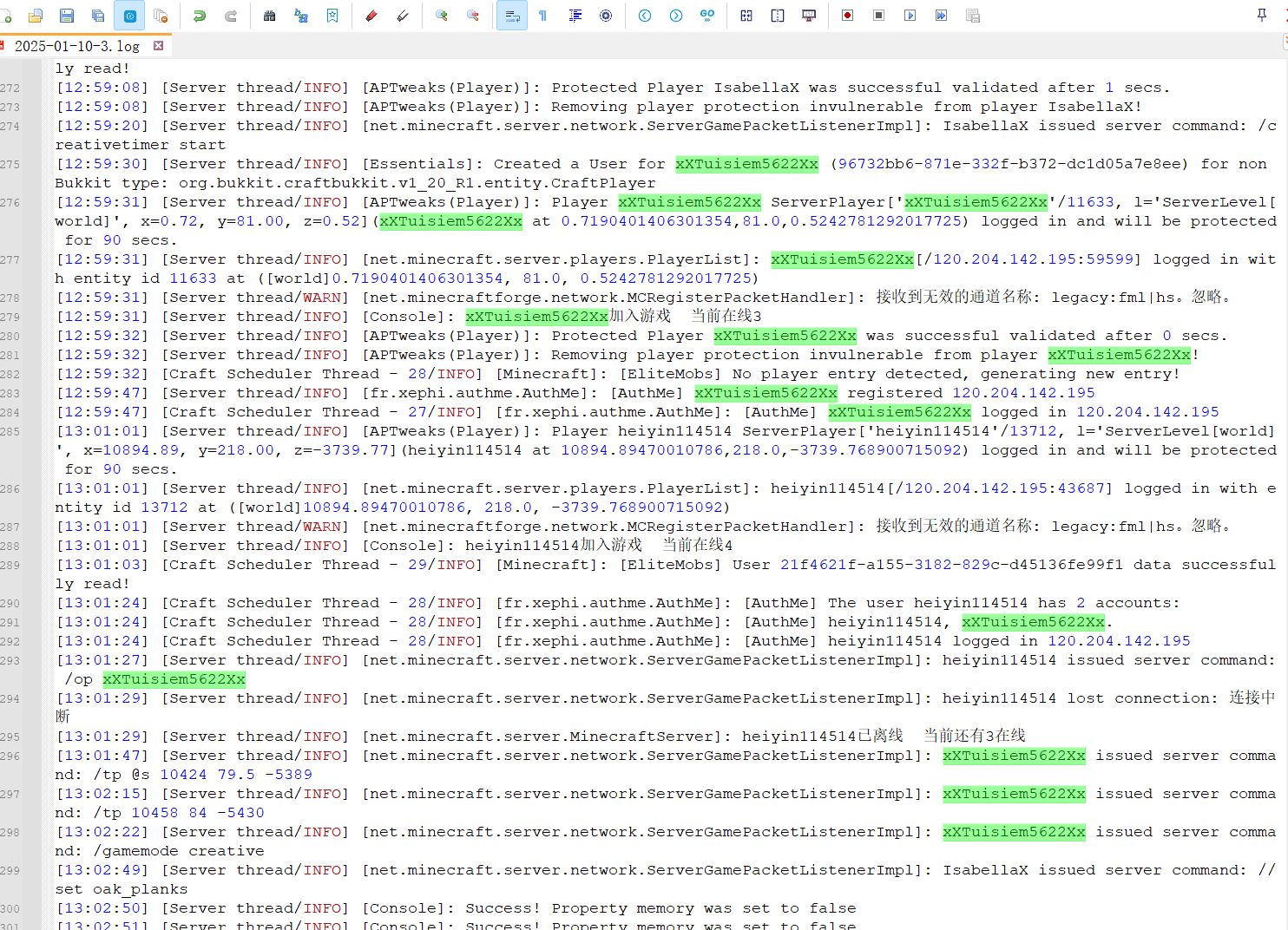Click the zoom out magnifier icon

473,16
